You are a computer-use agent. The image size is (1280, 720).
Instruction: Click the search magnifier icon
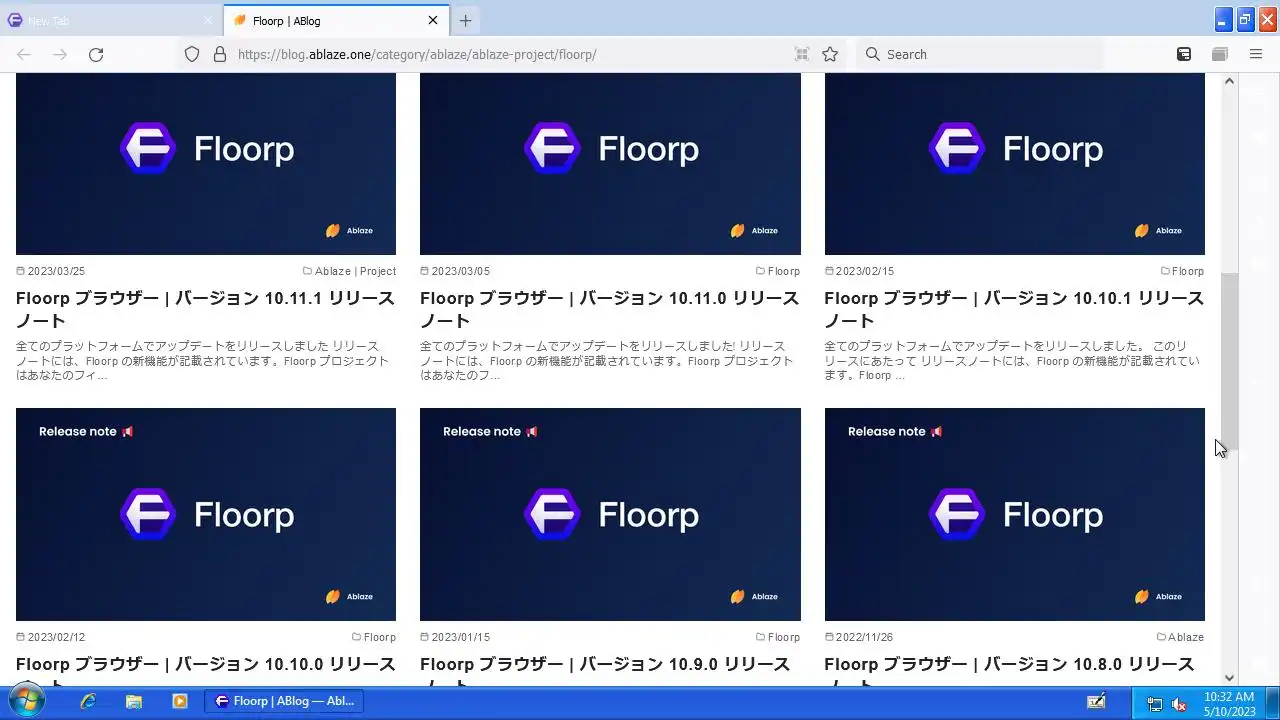[x=872, y=54]
